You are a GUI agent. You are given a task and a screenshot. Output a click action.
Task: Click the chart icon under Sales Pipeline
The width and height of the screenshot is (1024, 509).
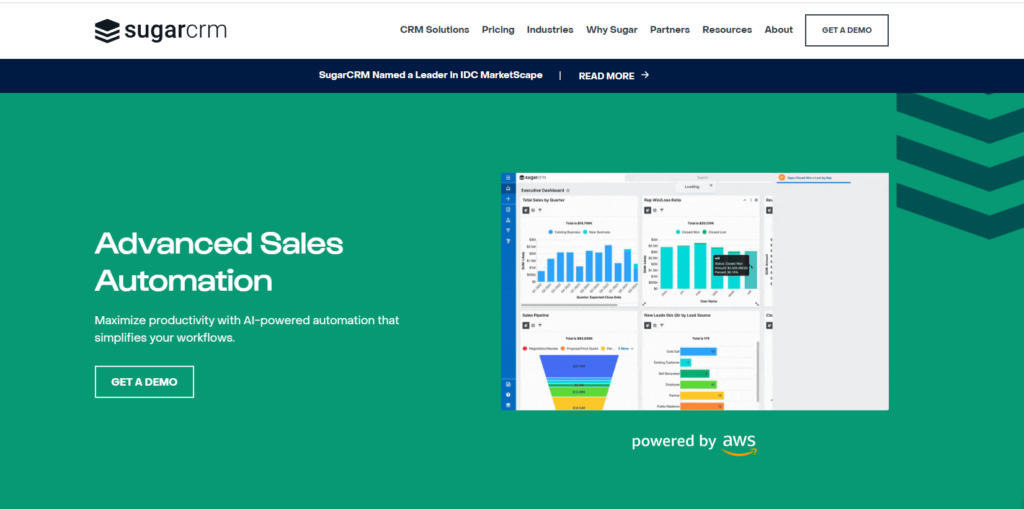tap(526, 325)
